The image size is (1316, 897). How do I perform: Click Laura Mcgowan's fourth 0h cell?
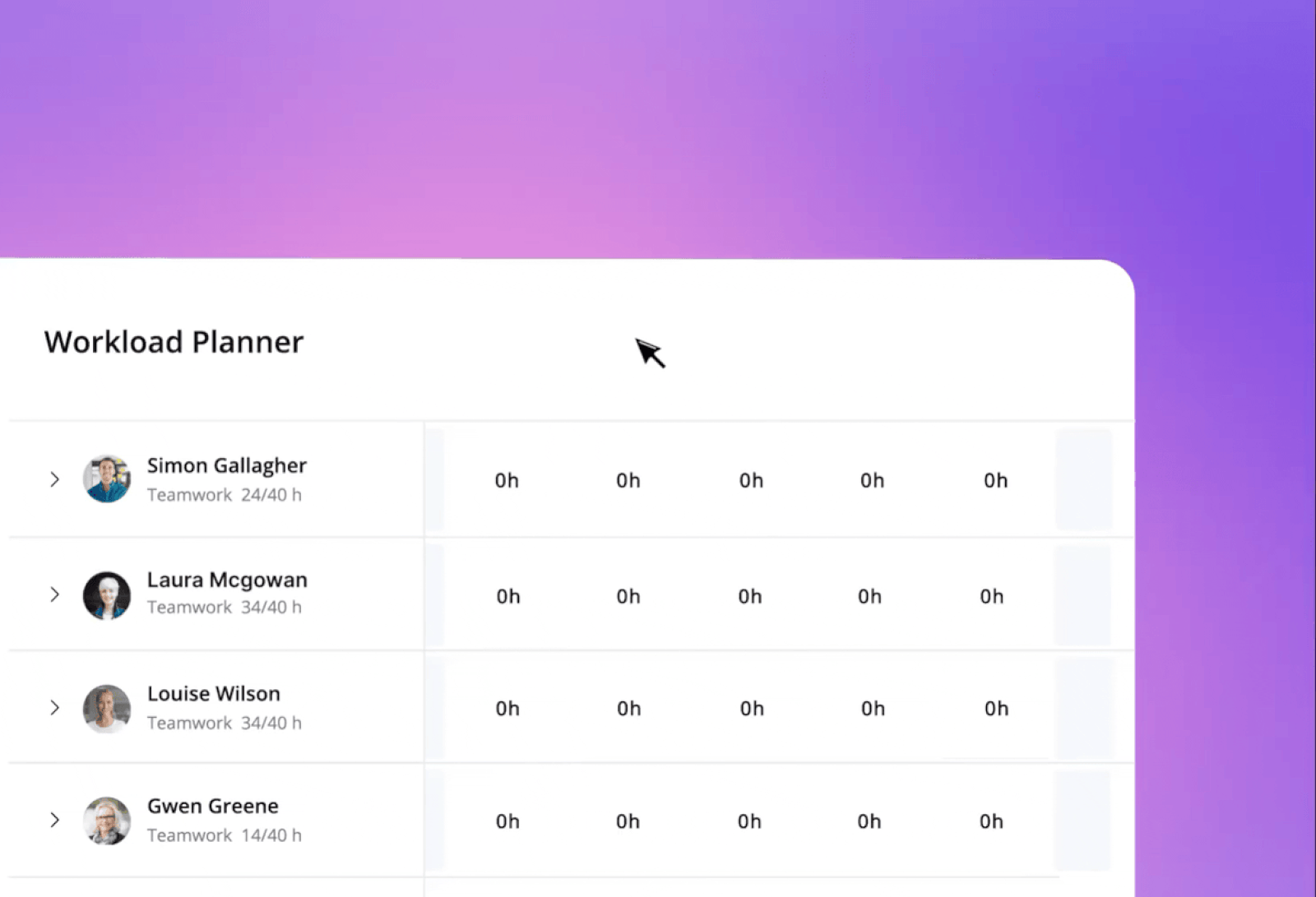coord(869,596)
